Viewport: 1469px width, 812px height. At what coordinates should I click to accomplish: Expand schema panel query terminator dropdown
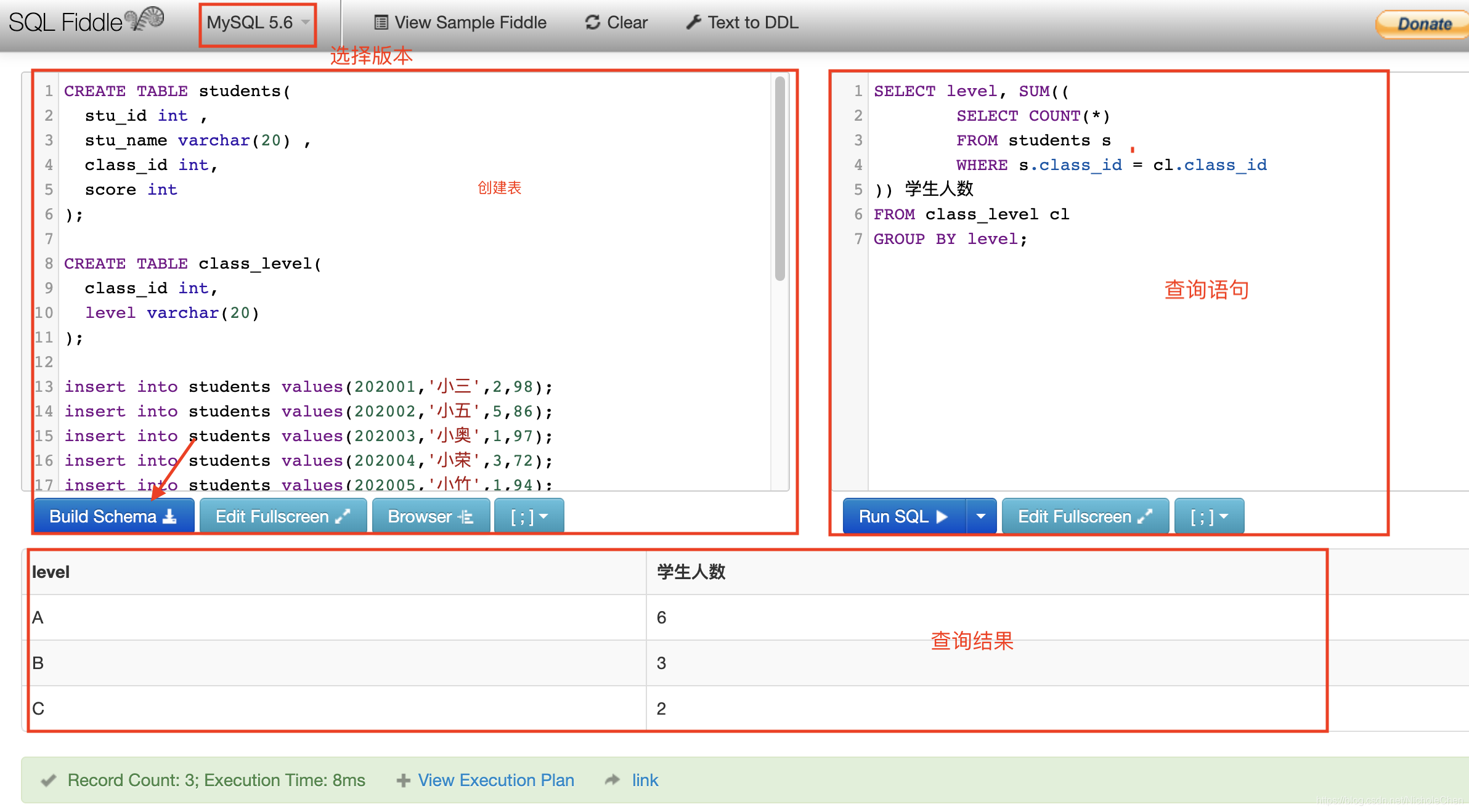point(529,516)
